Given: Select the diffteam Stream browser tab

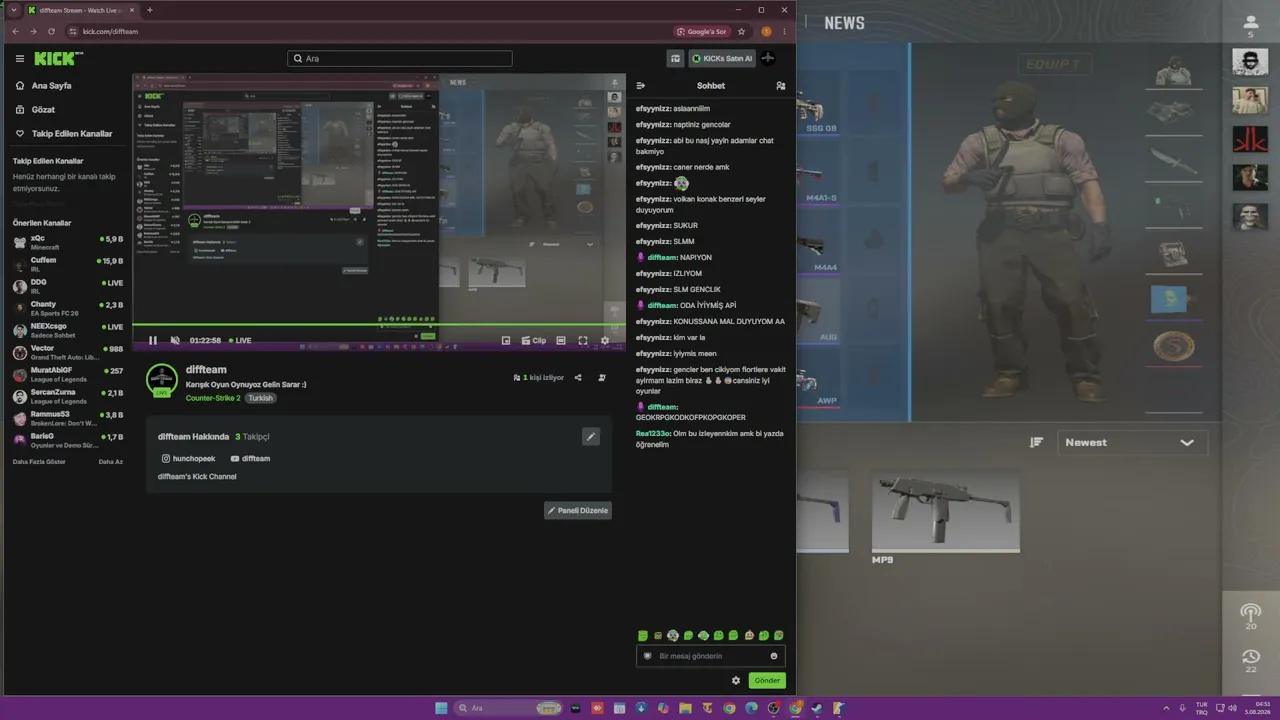Looking at the screenshot, I should 81,10.
